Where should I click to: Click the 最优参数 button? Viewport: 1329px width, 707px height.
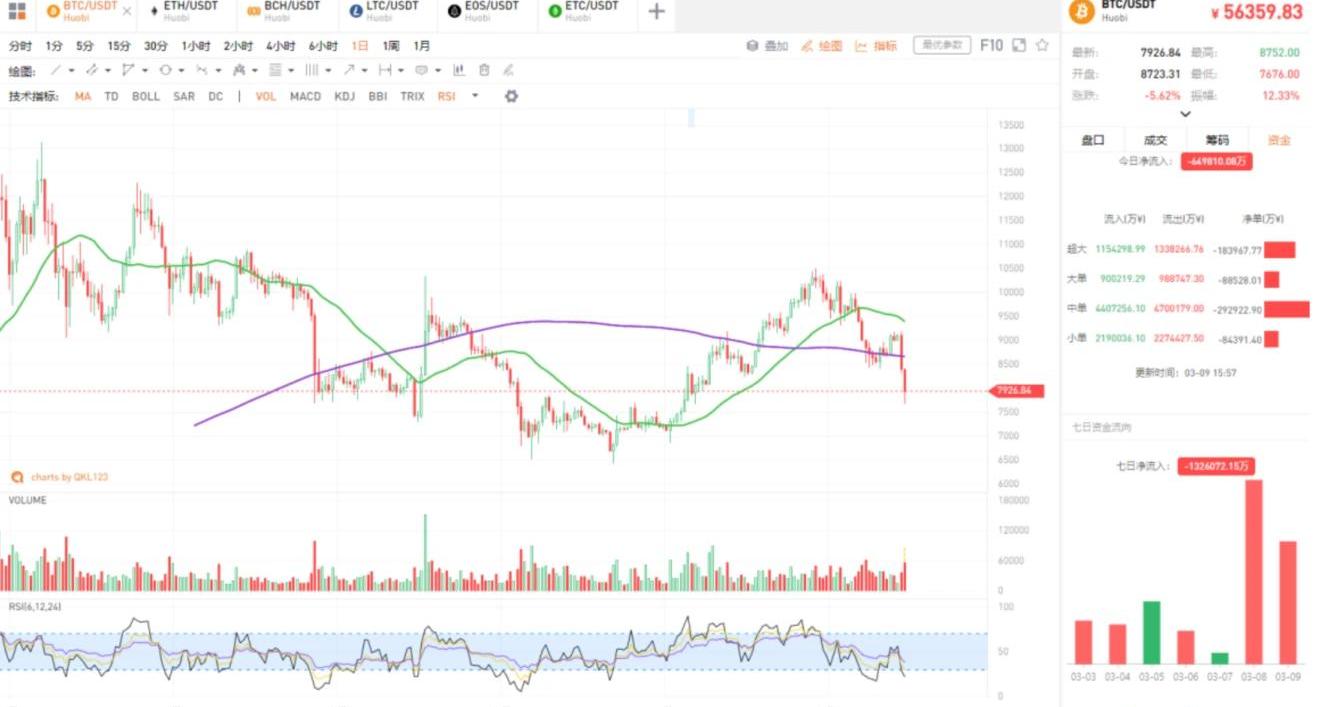click(942, 45)
